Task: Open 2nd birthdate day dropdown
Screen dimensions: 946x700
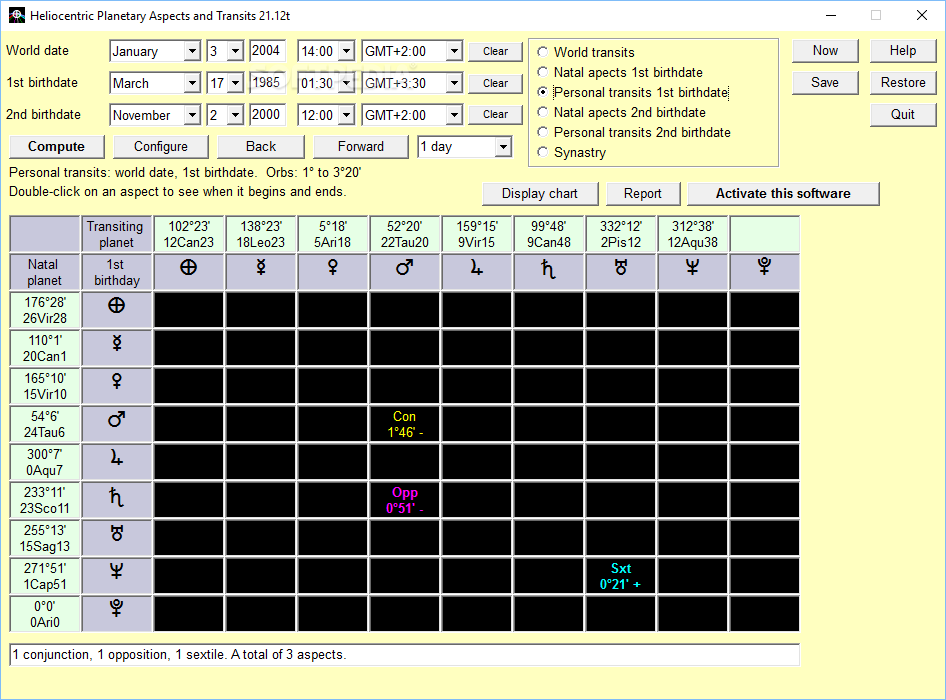Action: (235, 115)
